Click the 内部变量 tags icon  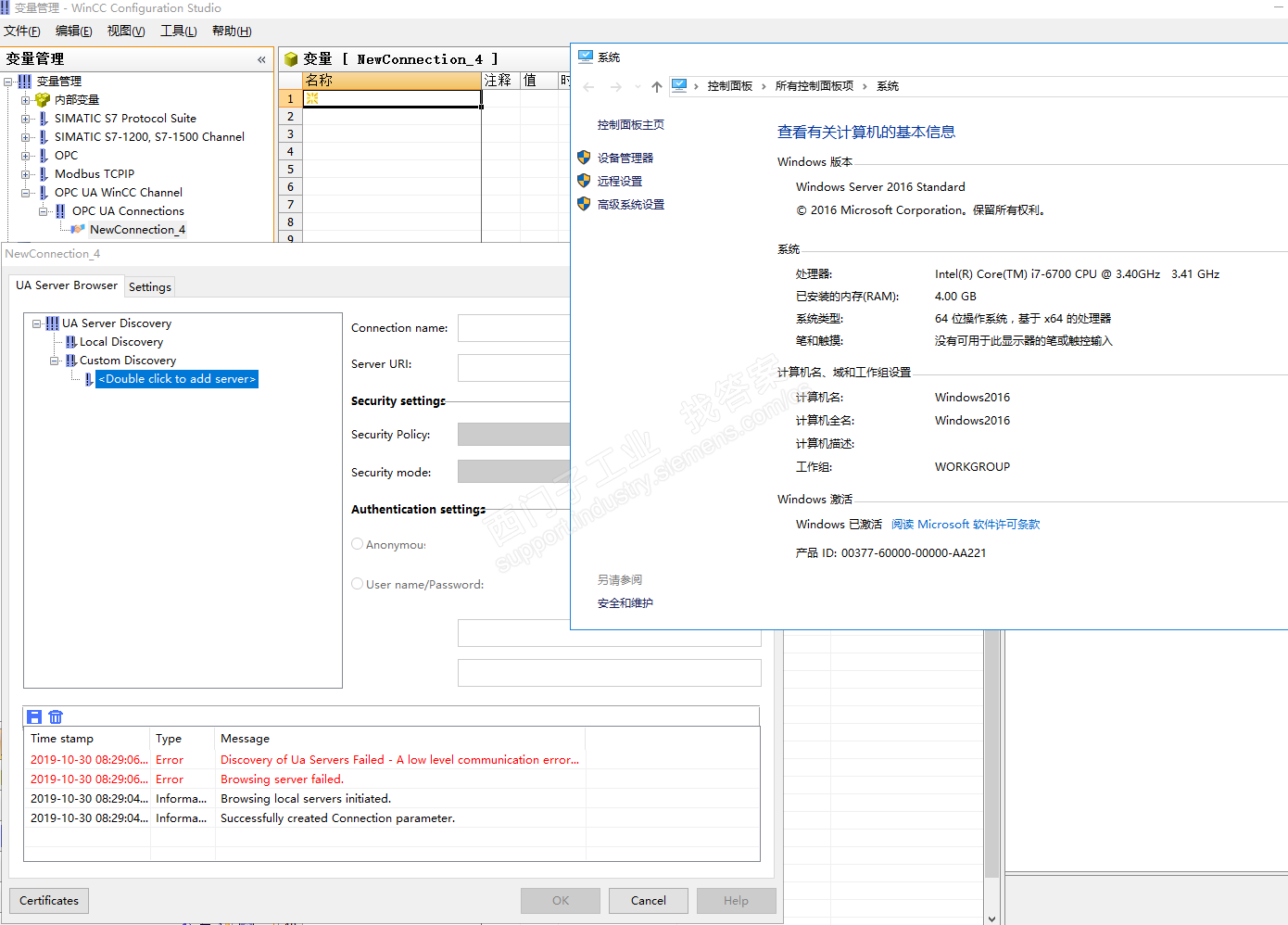coord(42,100)
